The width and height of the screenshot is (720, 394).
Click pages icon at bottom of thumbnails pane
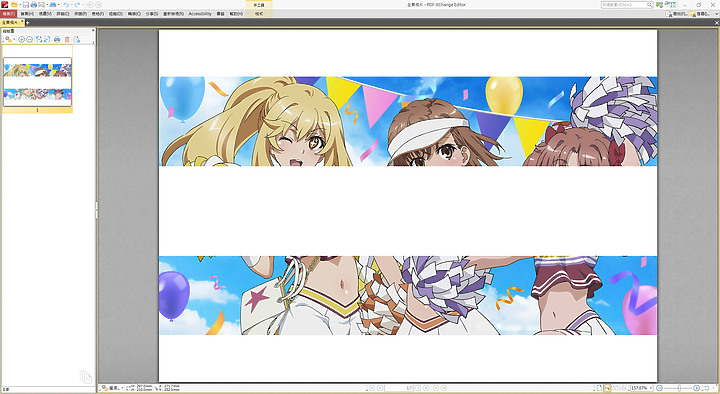(x=85, y=377)
